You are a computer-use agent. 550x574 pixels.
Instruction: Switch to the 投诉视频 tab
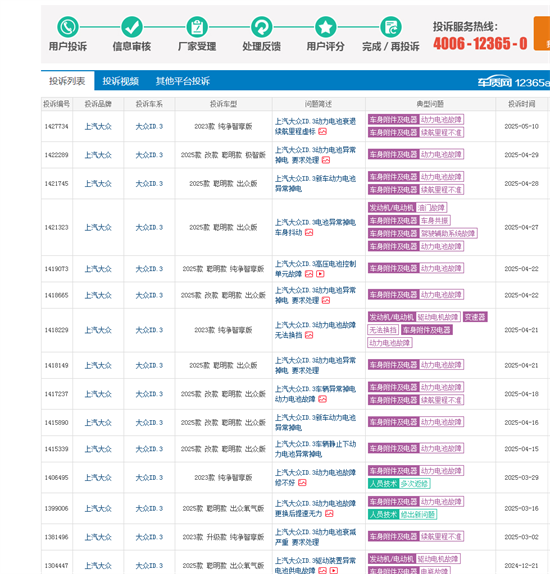tap(120, 81)
